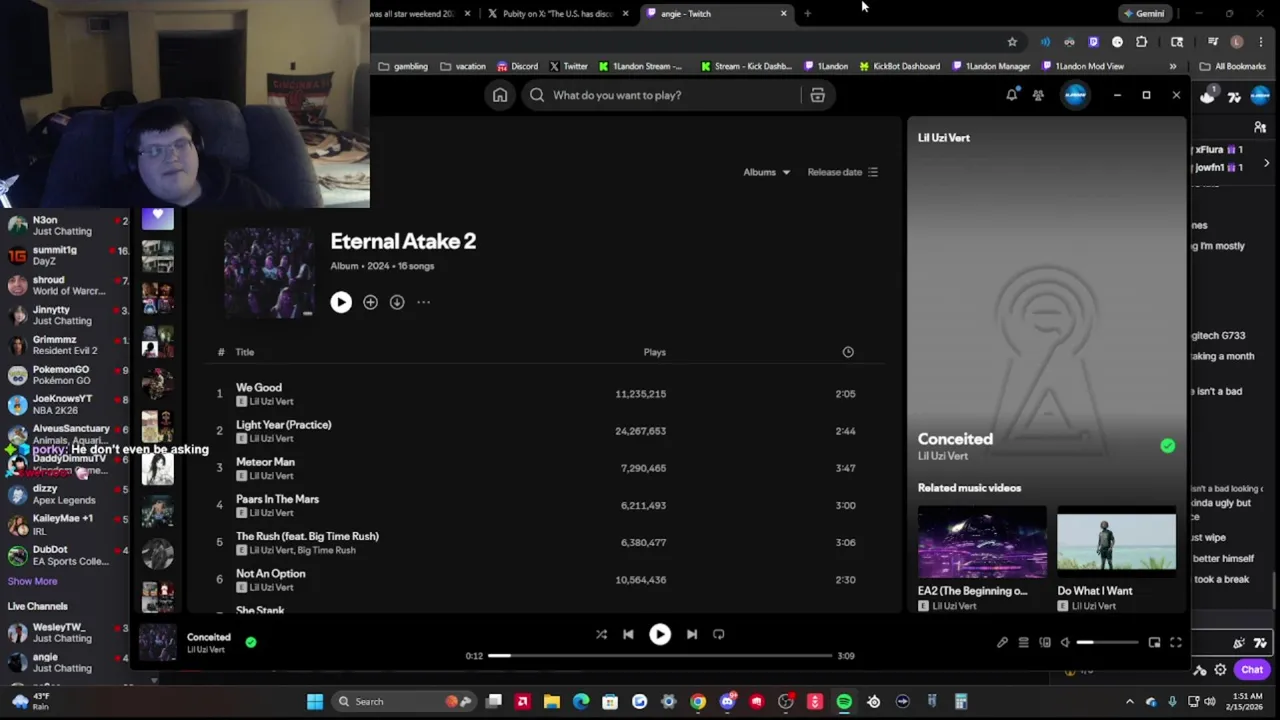
Task: Open Connect to a device
Action: coord(1045,642)
